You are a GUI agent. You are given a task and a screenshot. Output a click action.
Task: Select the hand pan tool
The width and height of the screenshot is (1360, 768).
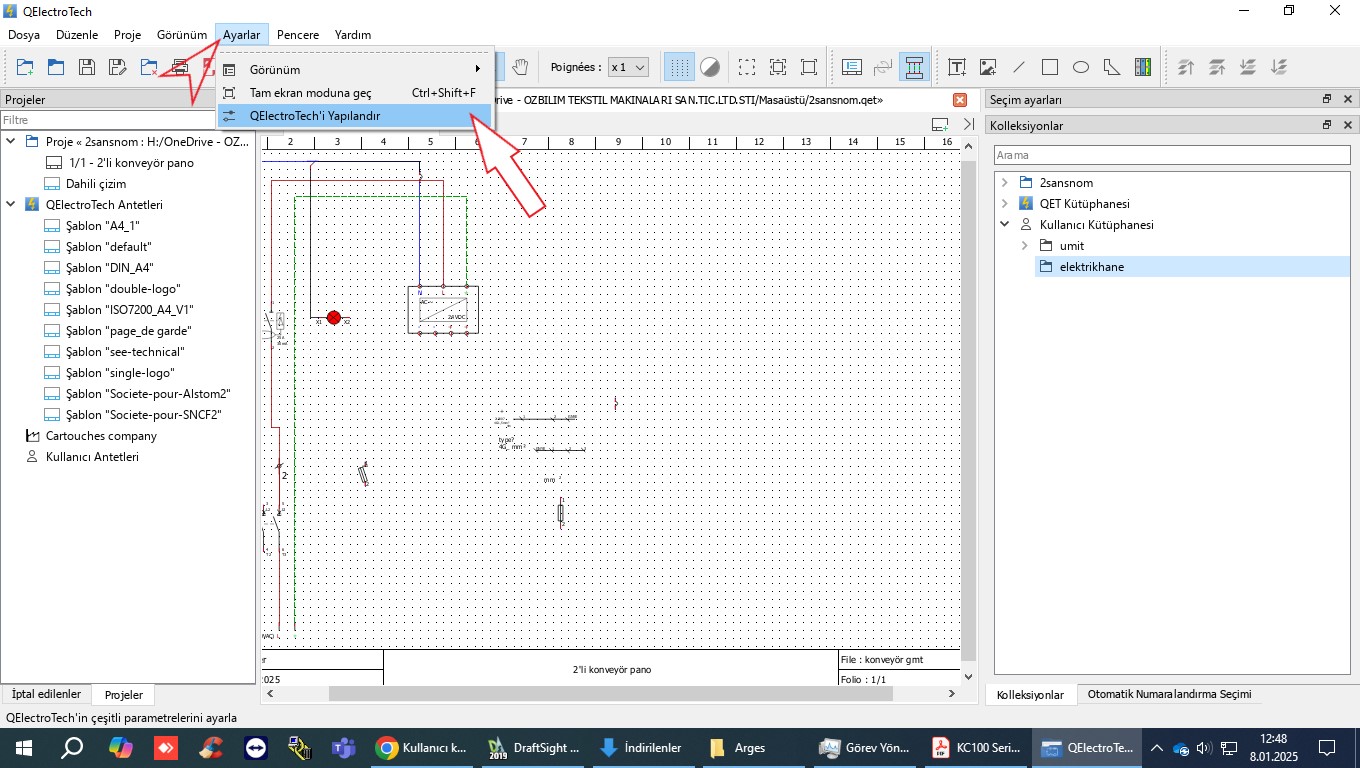(x=520, y=67)
